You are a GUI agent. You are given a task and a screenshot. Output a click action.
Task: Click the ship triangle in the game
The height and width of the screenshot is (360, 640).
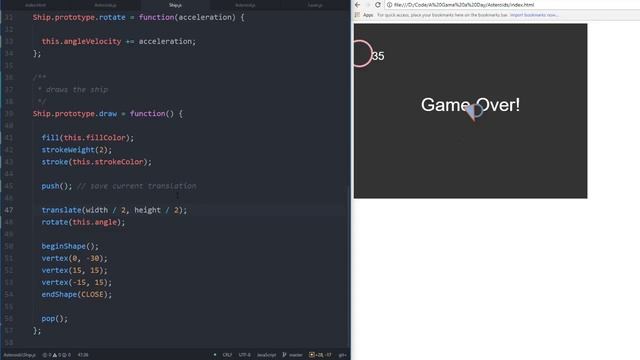(x=473, y=112)
